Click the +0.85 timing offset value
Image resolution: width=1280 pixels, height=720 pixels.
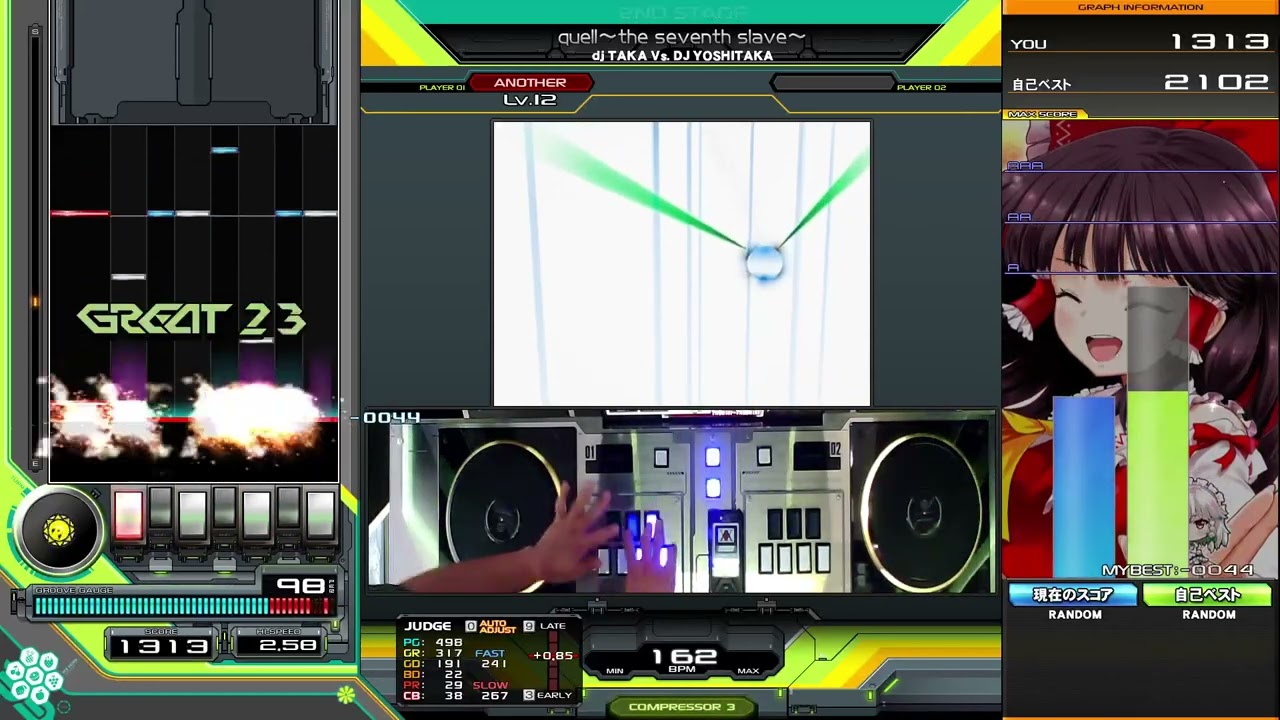[x=553, y=656]
